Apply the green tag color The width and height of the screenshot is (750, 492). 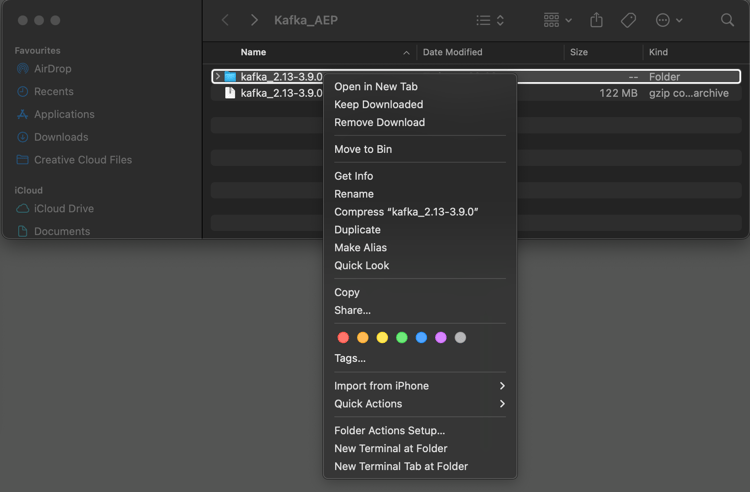pyautogui.click(x=402, y=338)
